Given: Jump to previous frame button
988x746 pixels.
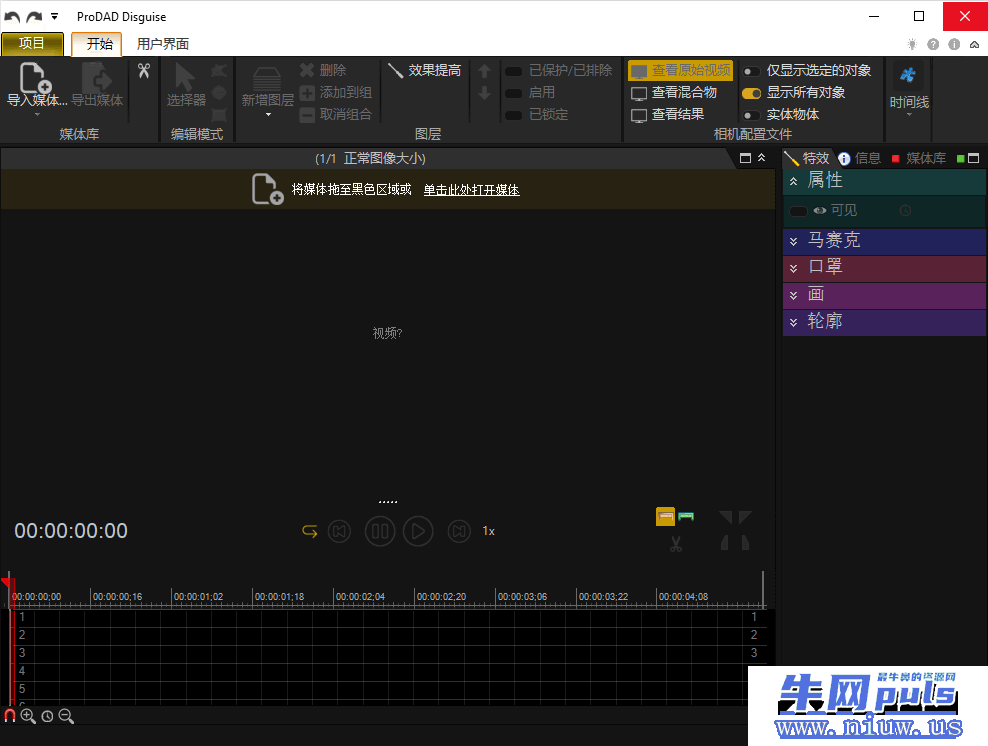Looking at the screenshot, I should click(x=339, y=531).
